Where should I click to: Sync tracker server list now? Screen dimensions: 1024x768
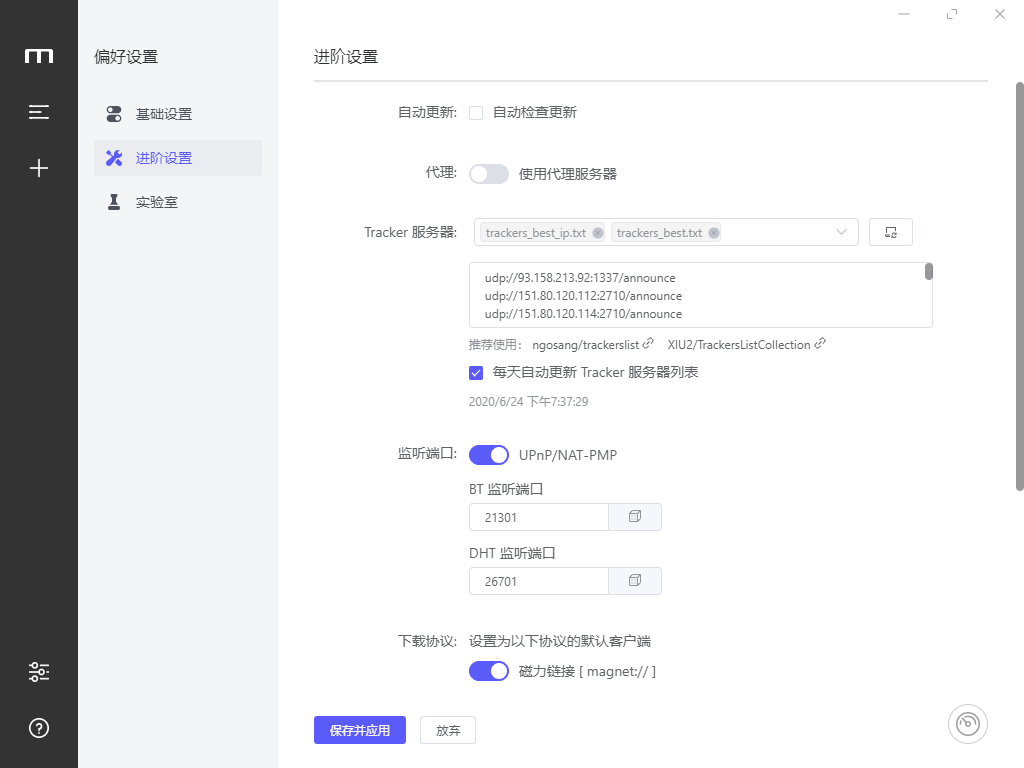[891, 232]
